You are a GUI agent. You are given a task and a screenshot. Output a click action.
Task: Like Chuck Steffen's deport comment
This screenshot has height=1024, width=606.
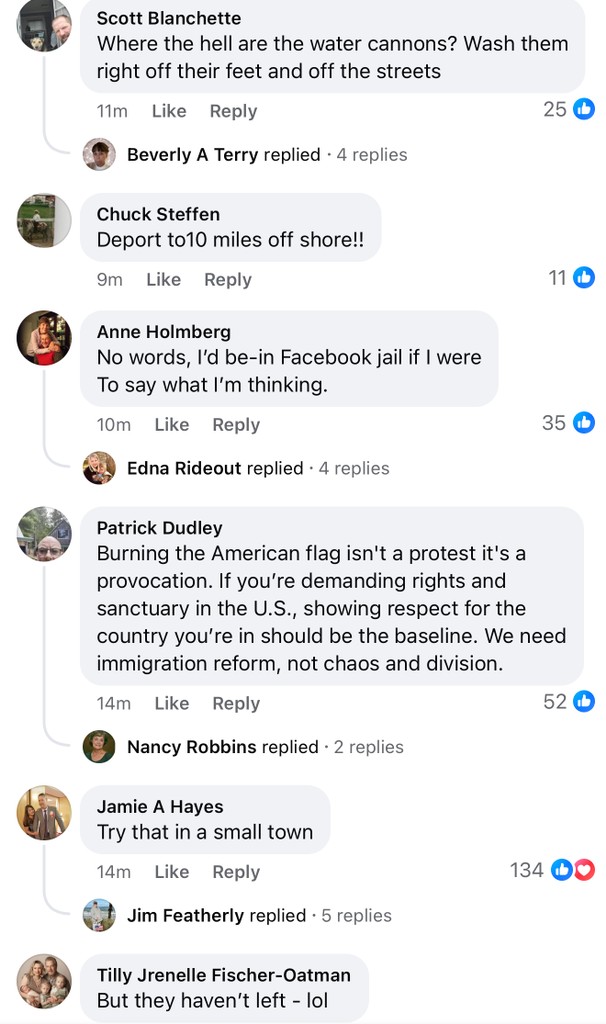tap(163, 280)
